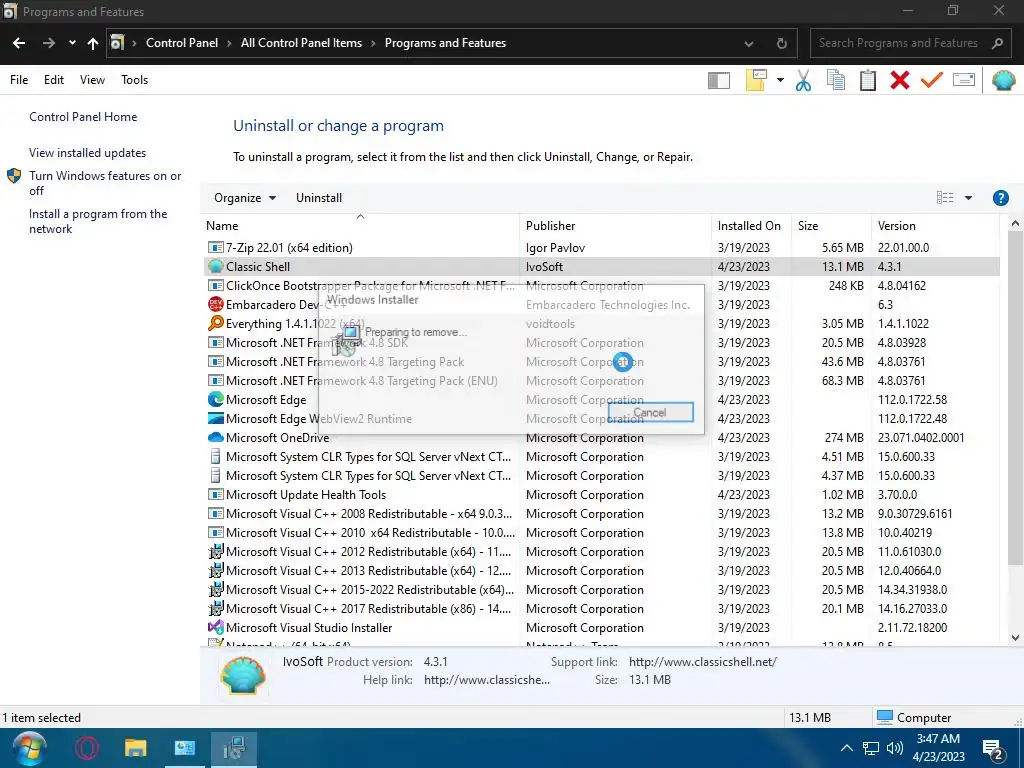Sort by the Installed On column header
This screenshot has height=768, width=1024.
[751, 225]
